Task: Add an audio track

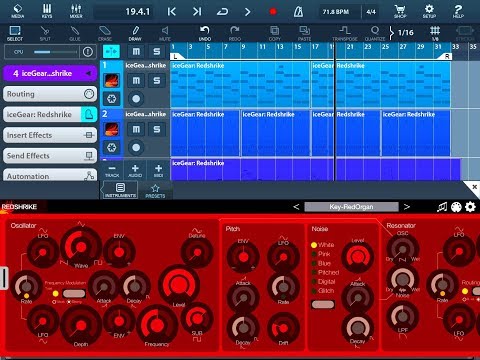Action: pyautogui.click(x=135, y=170)
